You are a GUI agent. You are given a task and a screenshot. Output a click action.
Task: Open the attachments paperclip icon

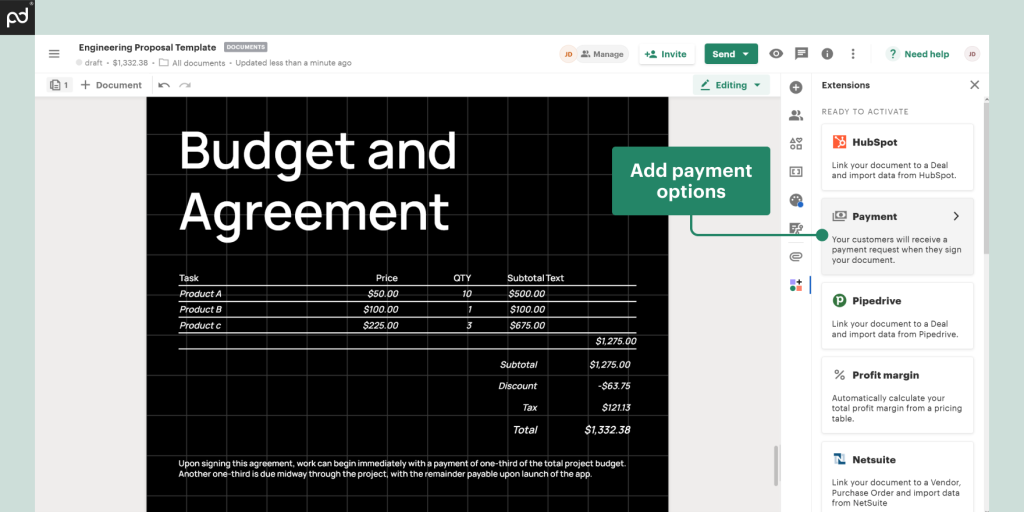796,256
